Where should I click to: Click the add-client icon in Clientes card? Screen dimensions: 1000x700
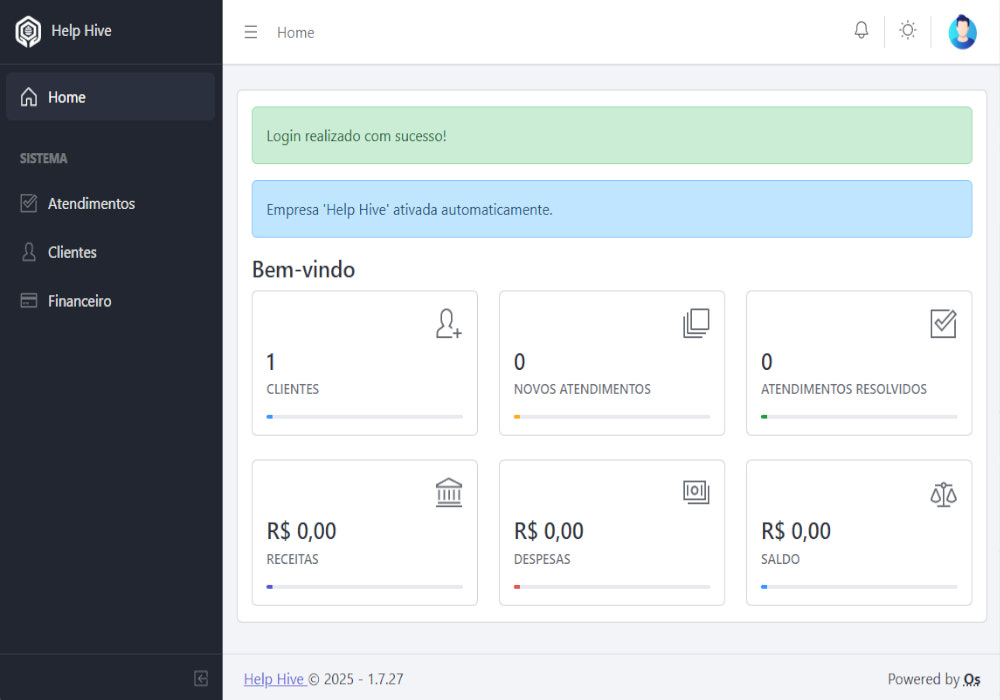click(449, 323)
